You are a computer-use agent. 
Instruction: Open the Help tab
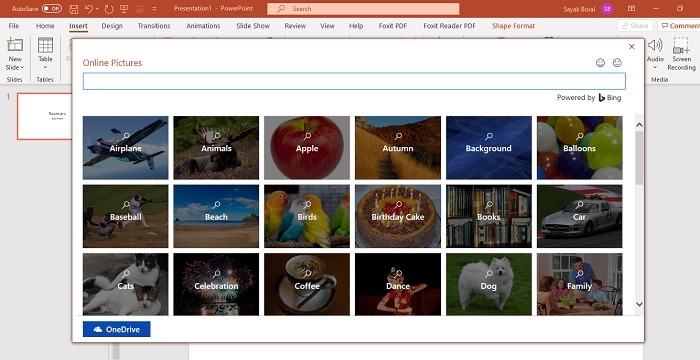pos(356,26)
